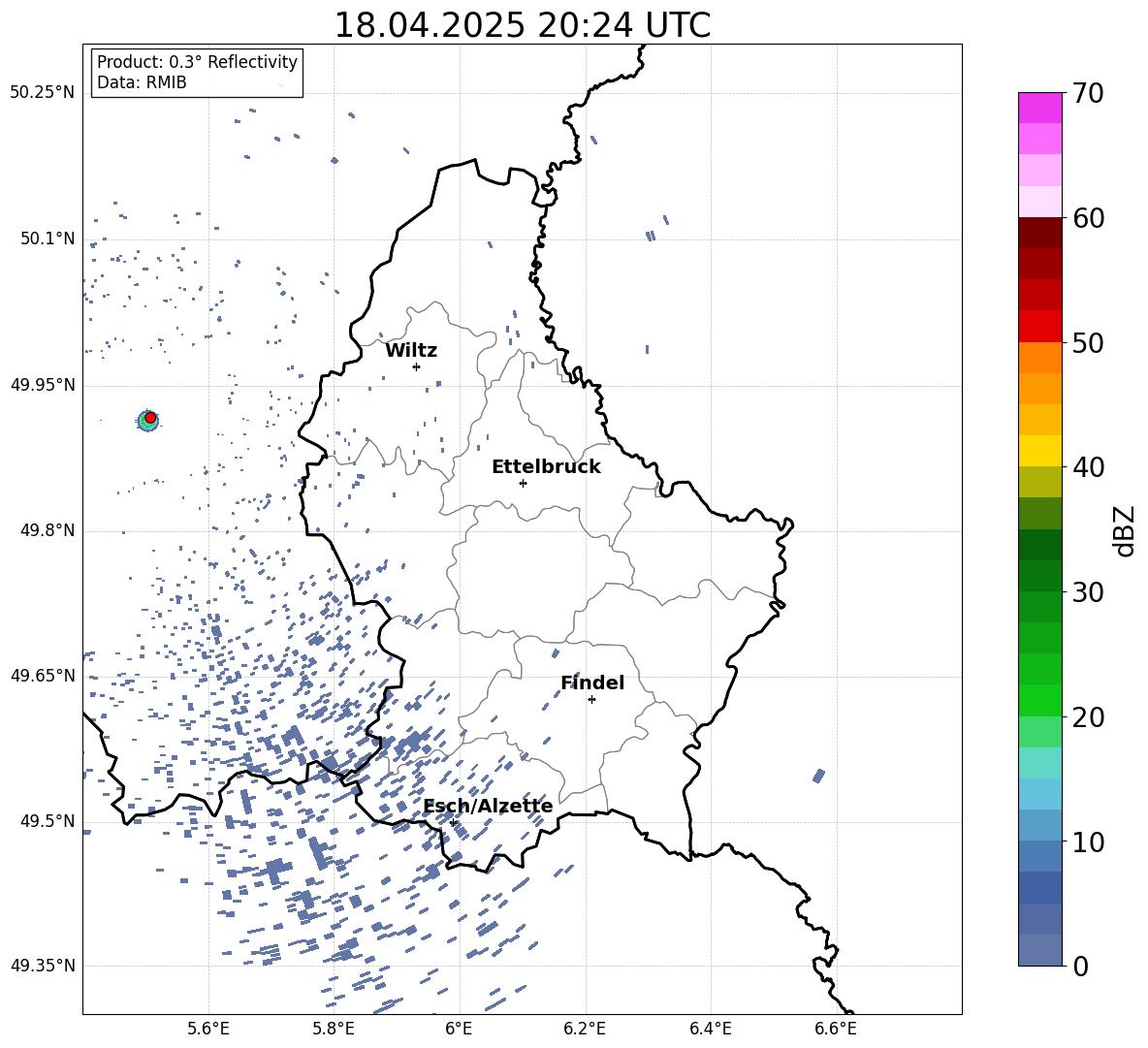Image resolution: width=1148 pixels, height=1048 pixels.
Task: Click the red radar site marker
Action: pos(150,418)
